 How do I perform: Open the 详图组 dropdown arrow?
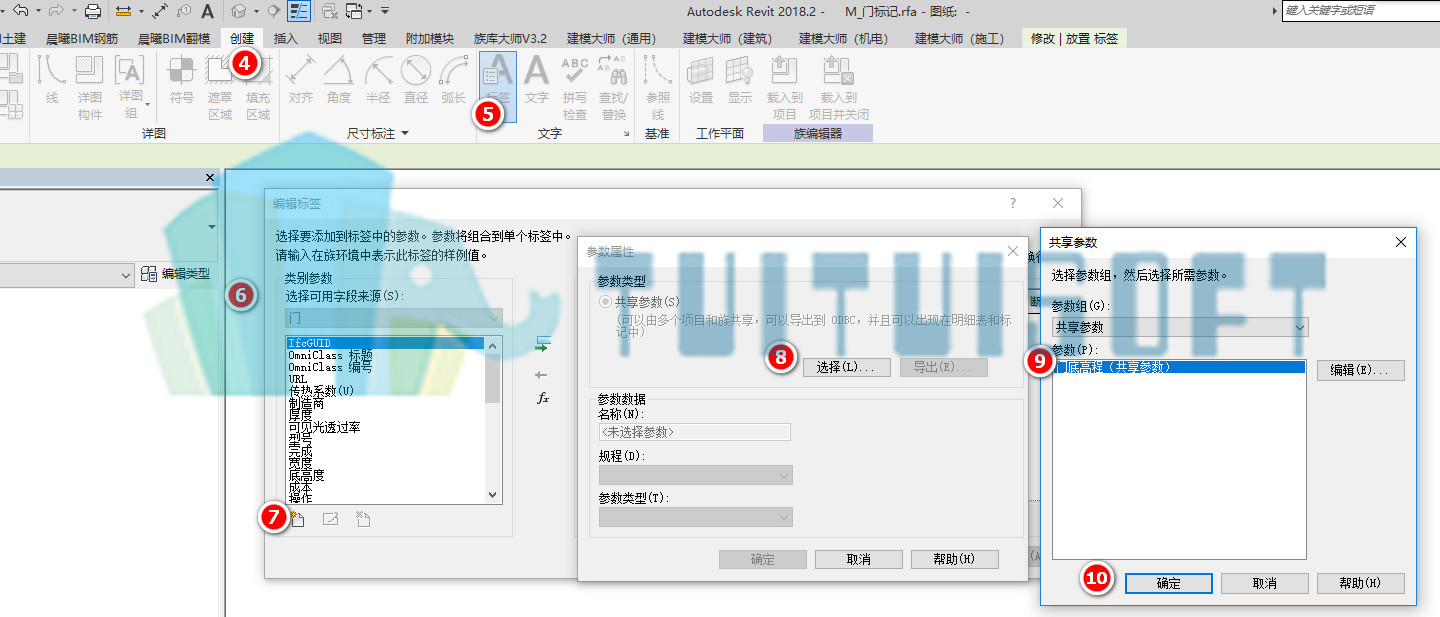pyautogui.click(x=147, y=103)
